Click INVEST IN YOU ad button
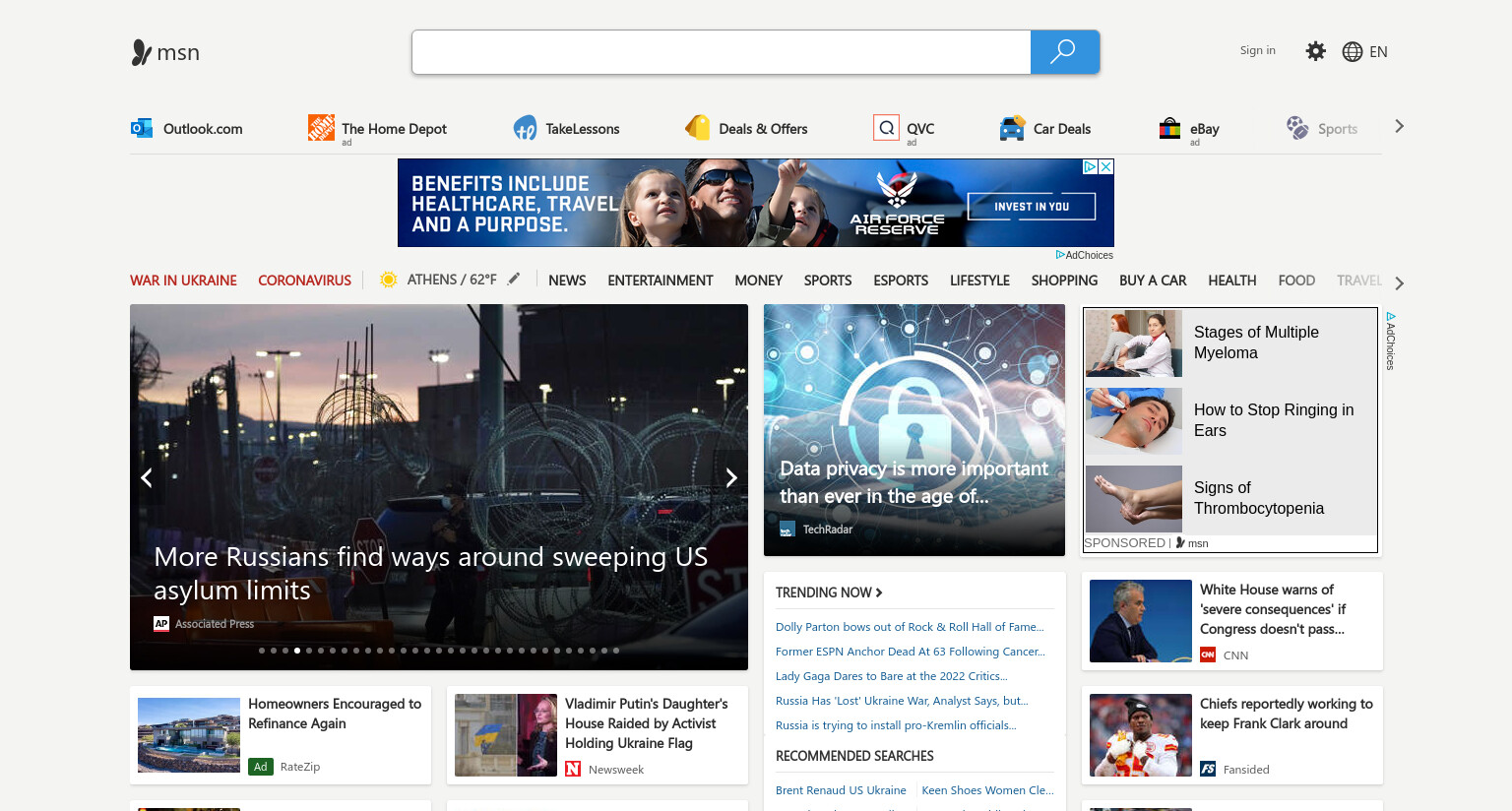 point(1032,207)
